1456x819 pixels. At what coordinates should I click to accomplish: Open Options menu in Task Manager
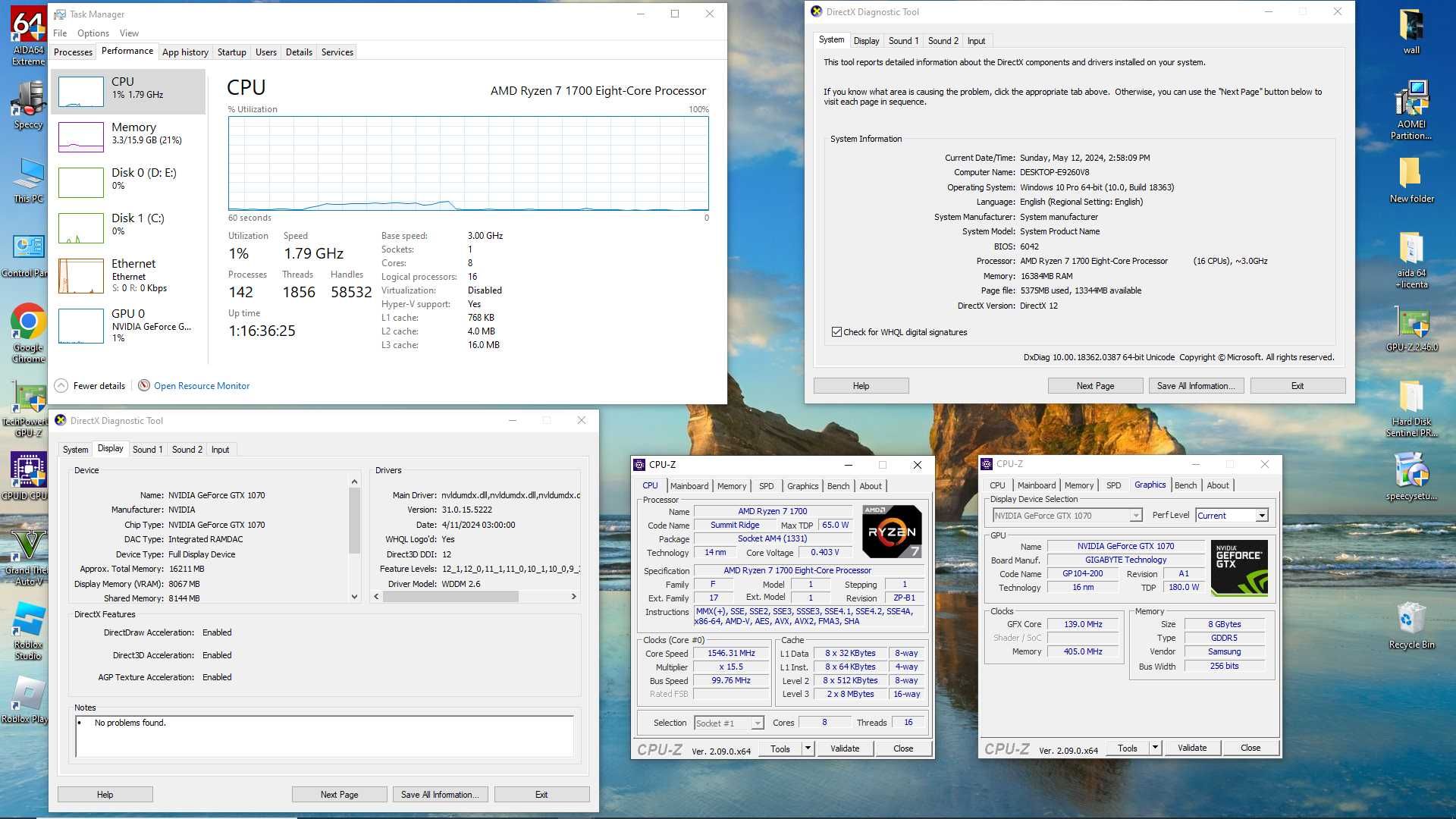tap(93, 33)
